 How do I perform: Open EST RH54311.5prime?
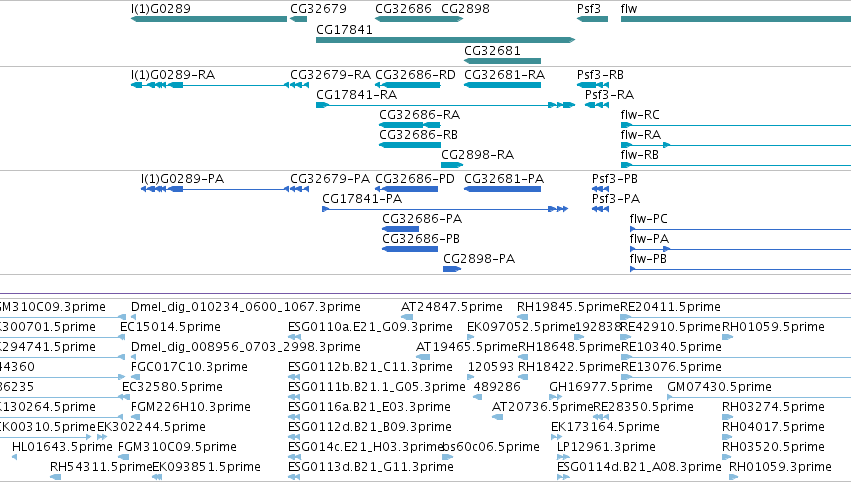click(x=101, y=467)
